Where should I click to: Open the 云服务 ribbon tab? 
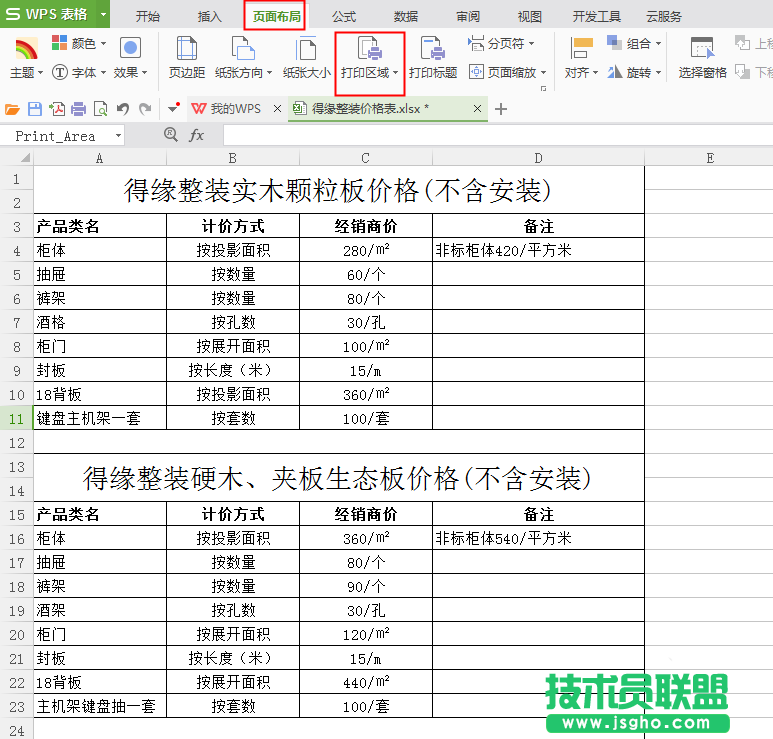point(664,17)
